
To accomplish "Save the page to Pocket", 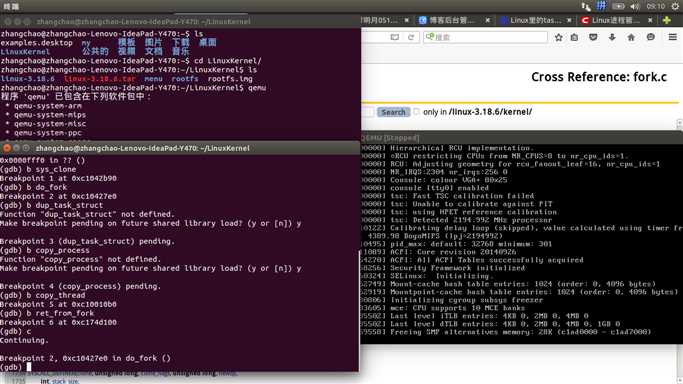I will coord(593,37).
